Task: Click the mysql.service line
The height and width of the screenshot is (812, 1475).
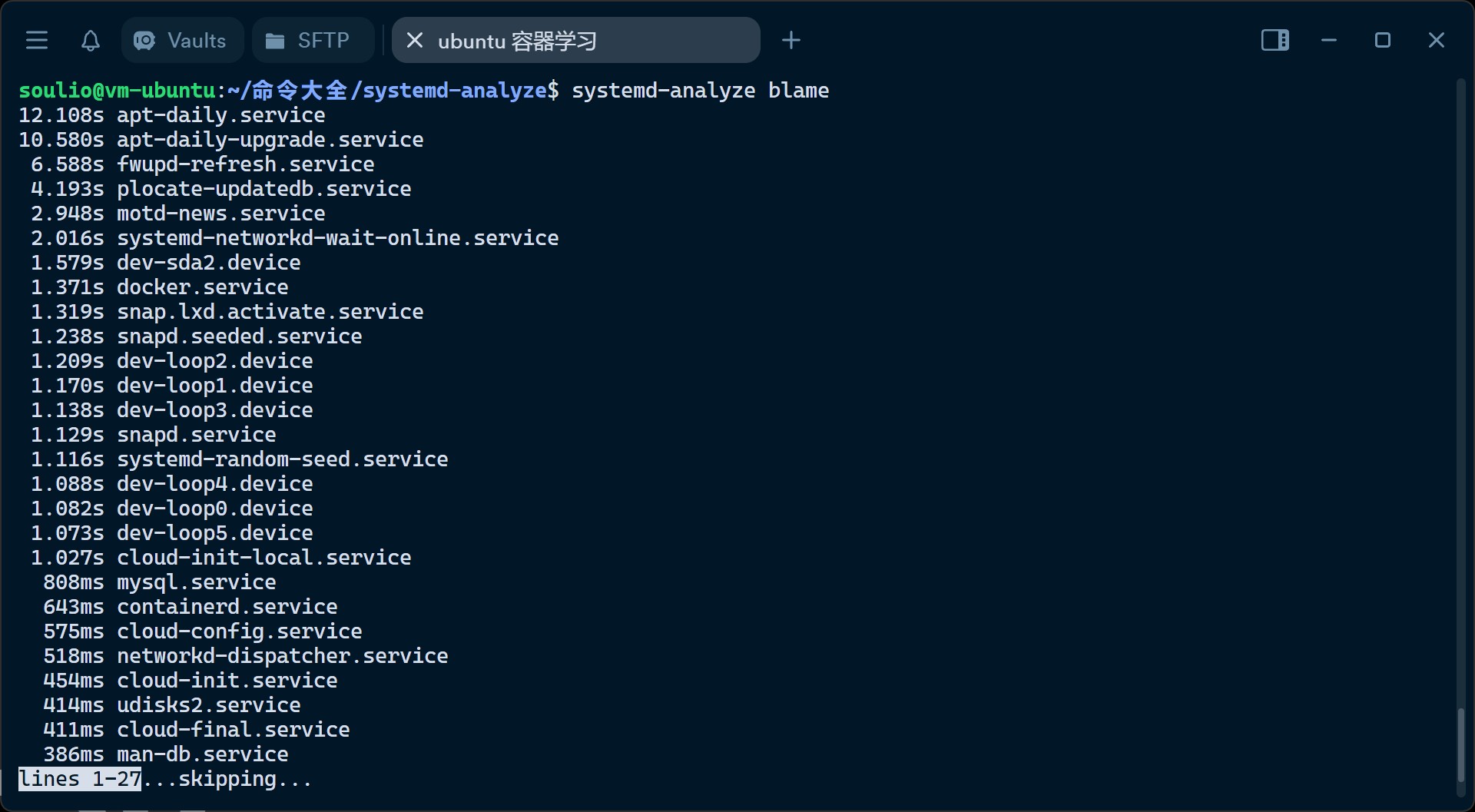Action: [x=160, y=582]
